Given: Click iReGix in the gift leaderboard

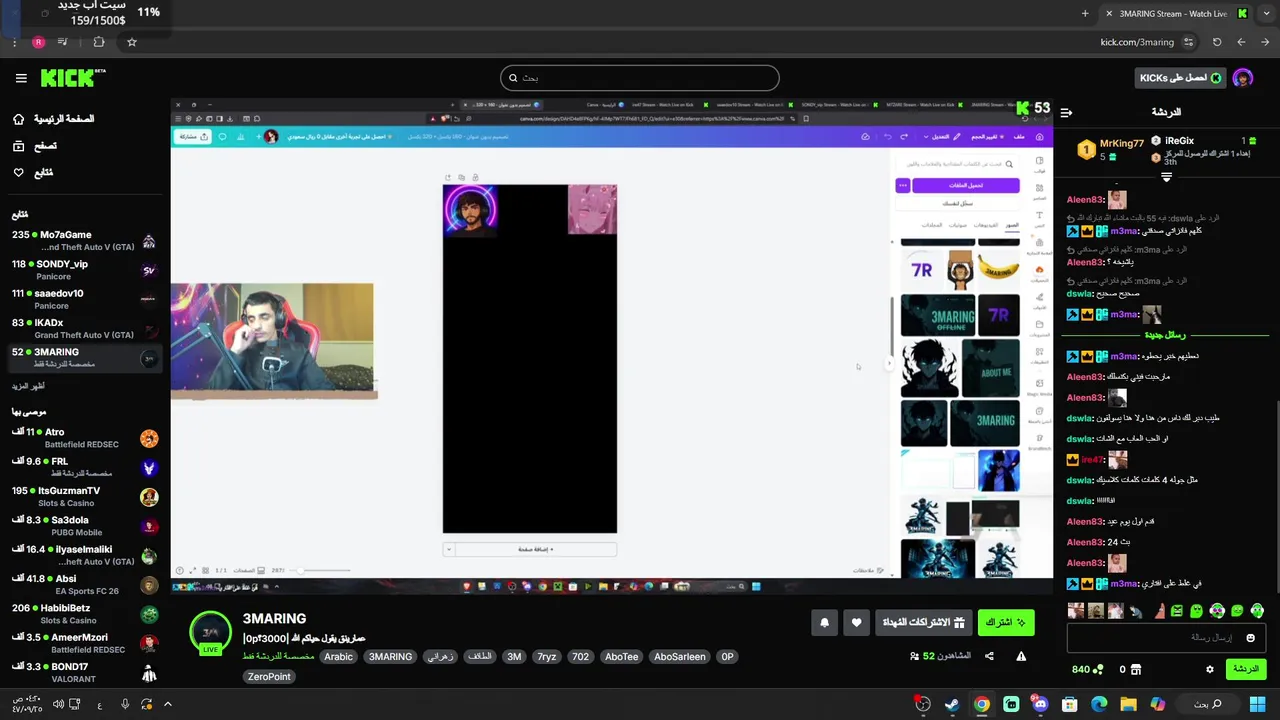Looking at the screenshot, I should (x=1179, y=141).
